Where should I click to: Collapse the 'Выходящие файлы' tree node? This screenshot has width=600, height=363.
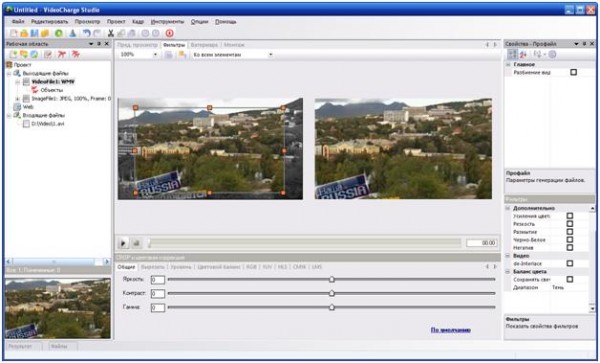click(9, 73)
